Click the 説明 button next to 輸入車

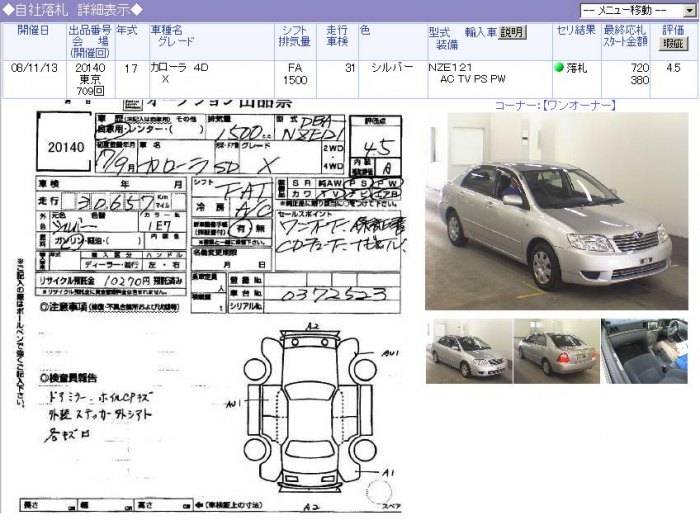click(512, 32)
